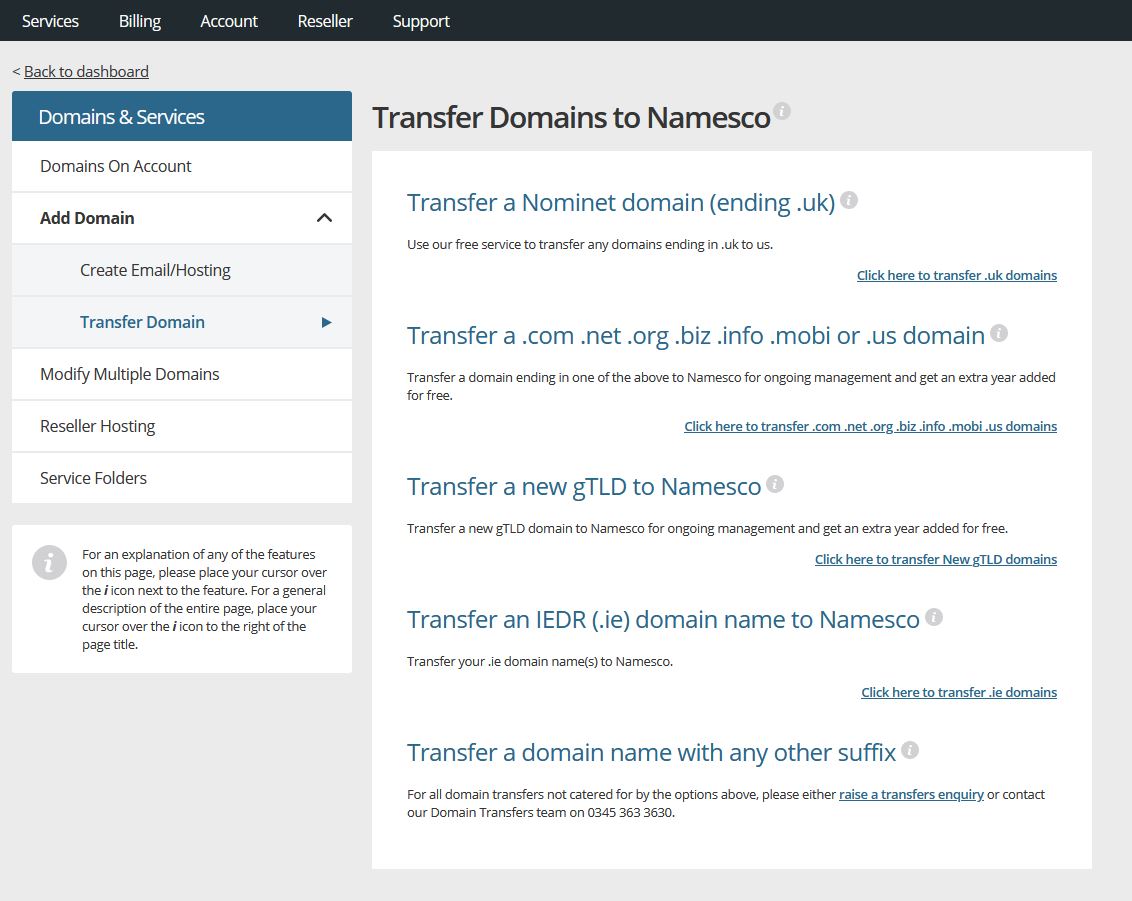Click Domains & Services sidebar header
Image resolution: width=1132 pixels, height=901 pixels.
pyautogui.click(x=182, y=116)
